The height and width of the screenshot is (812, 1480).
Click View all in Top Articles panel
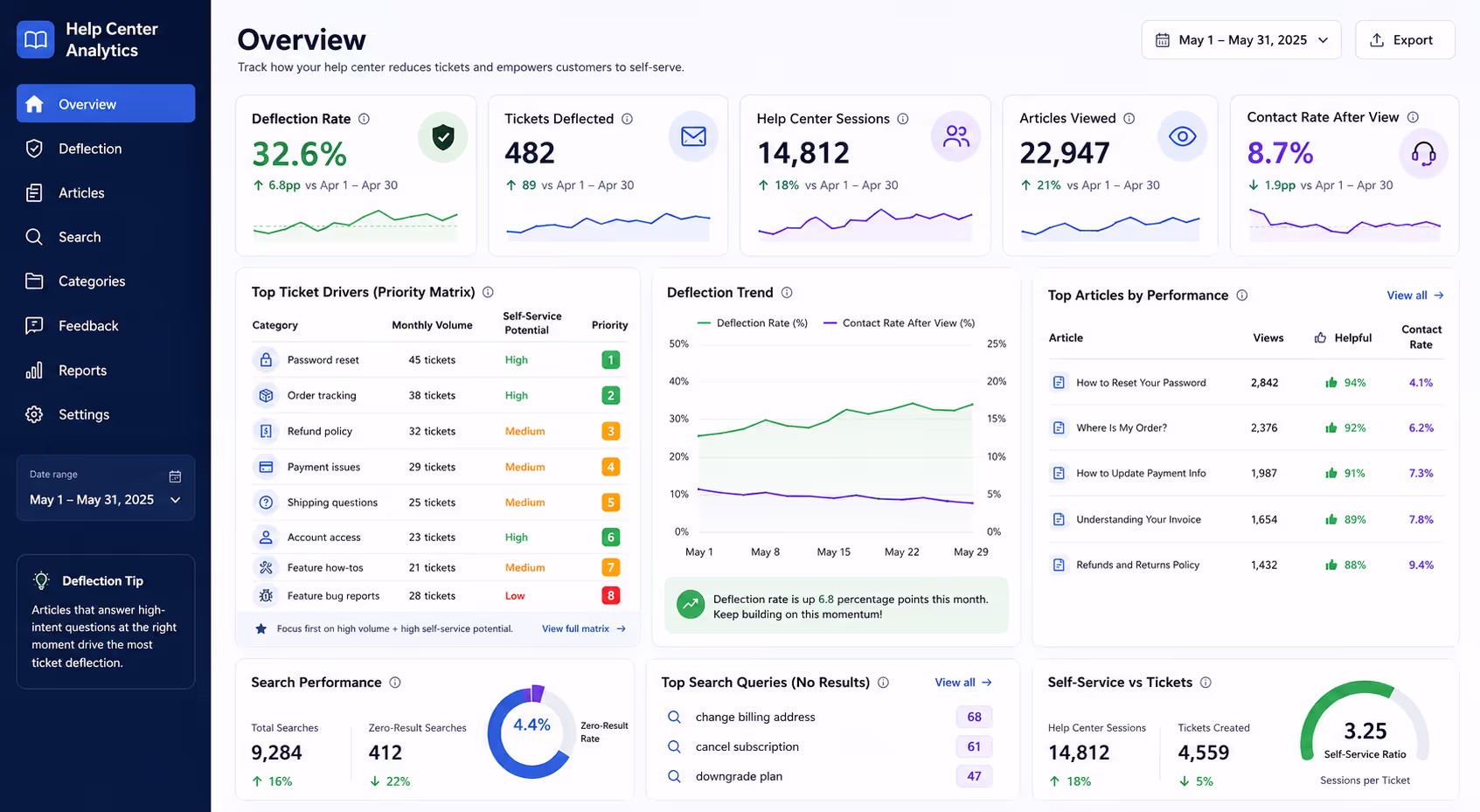pyautogui.click(x=1415, y=295)
